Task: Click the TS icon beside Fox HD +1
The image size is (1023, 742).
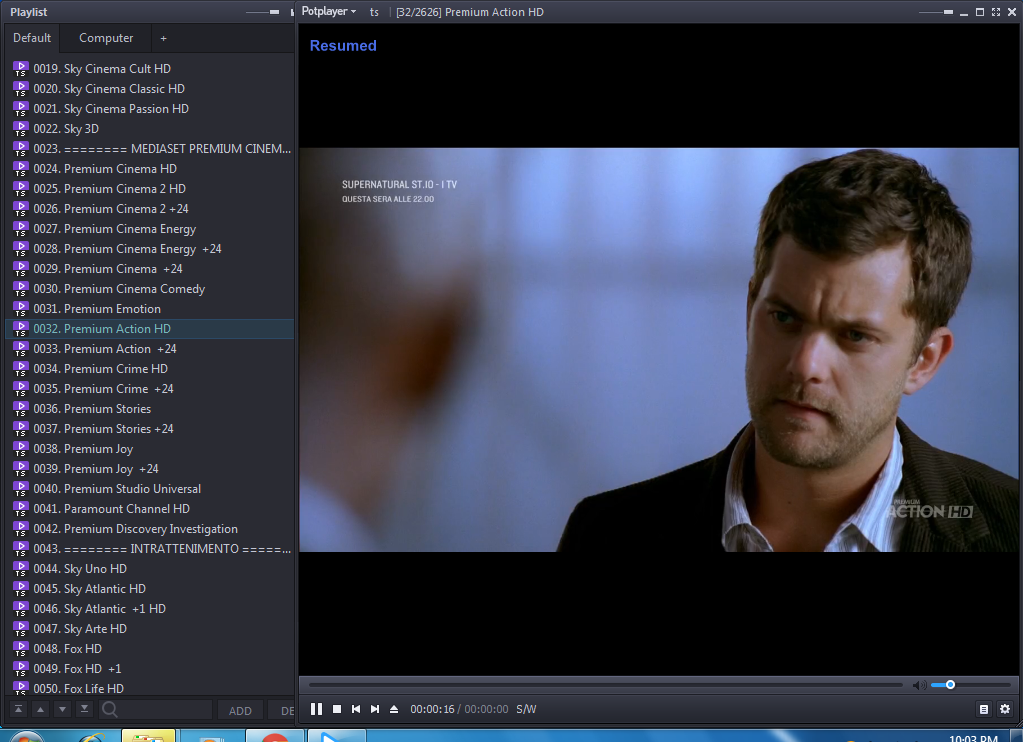Action: (20, 669)
